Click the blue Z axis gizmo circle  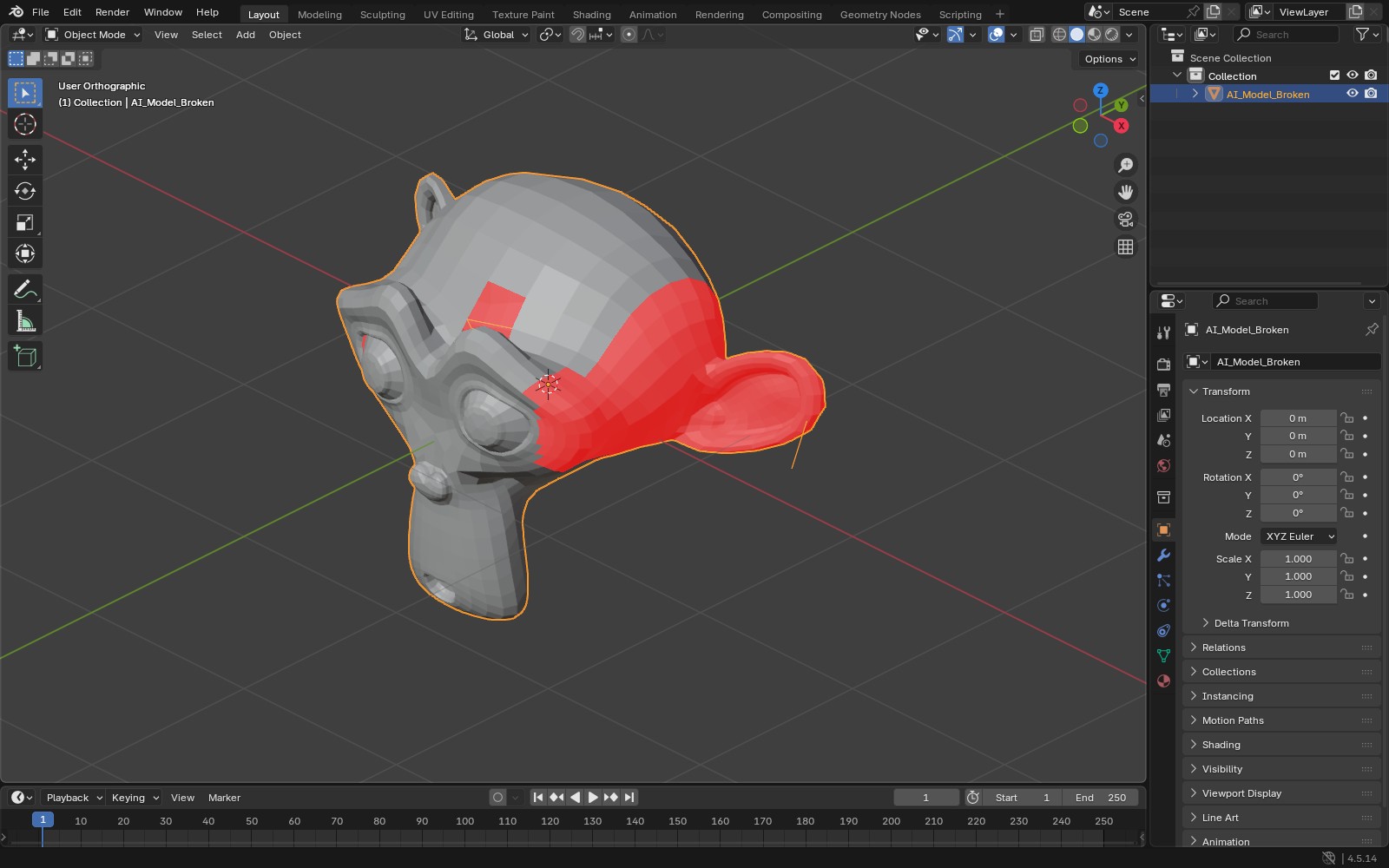(x=1100, y=90)
